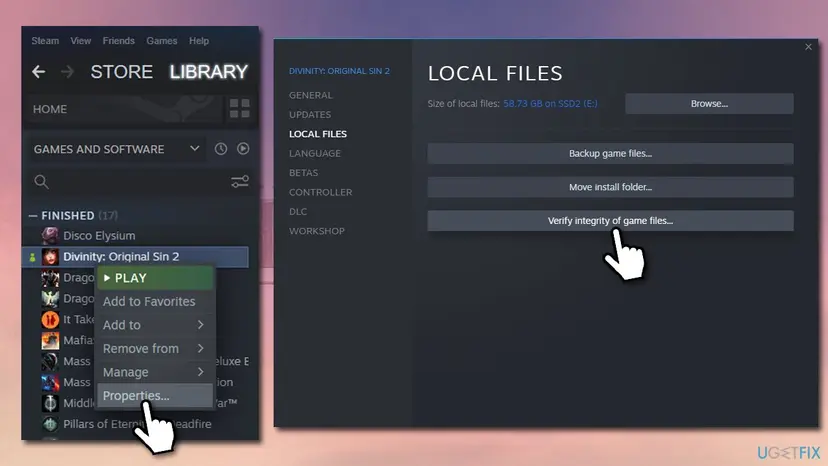Click Verify integrity of game files...
Screen dimensions: 828x466
(x=610, y=221)
